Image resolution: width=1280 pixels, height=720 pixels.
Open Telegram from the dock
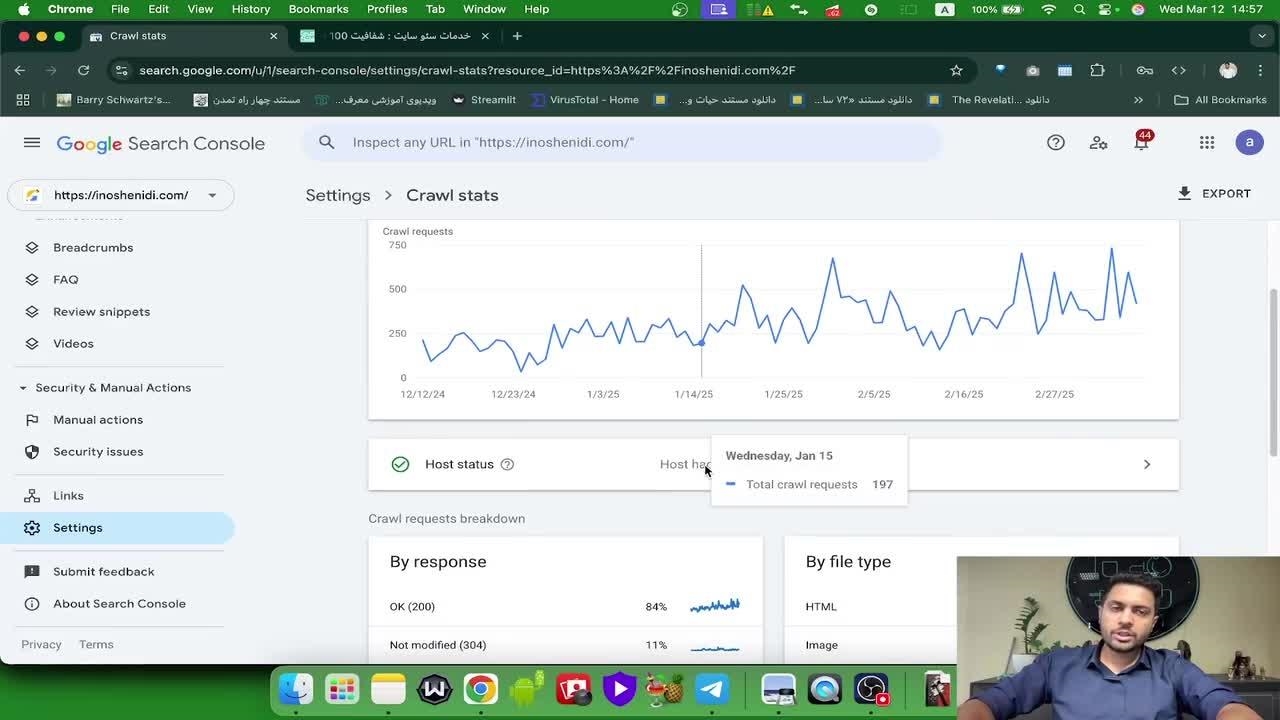pos(712,689)
